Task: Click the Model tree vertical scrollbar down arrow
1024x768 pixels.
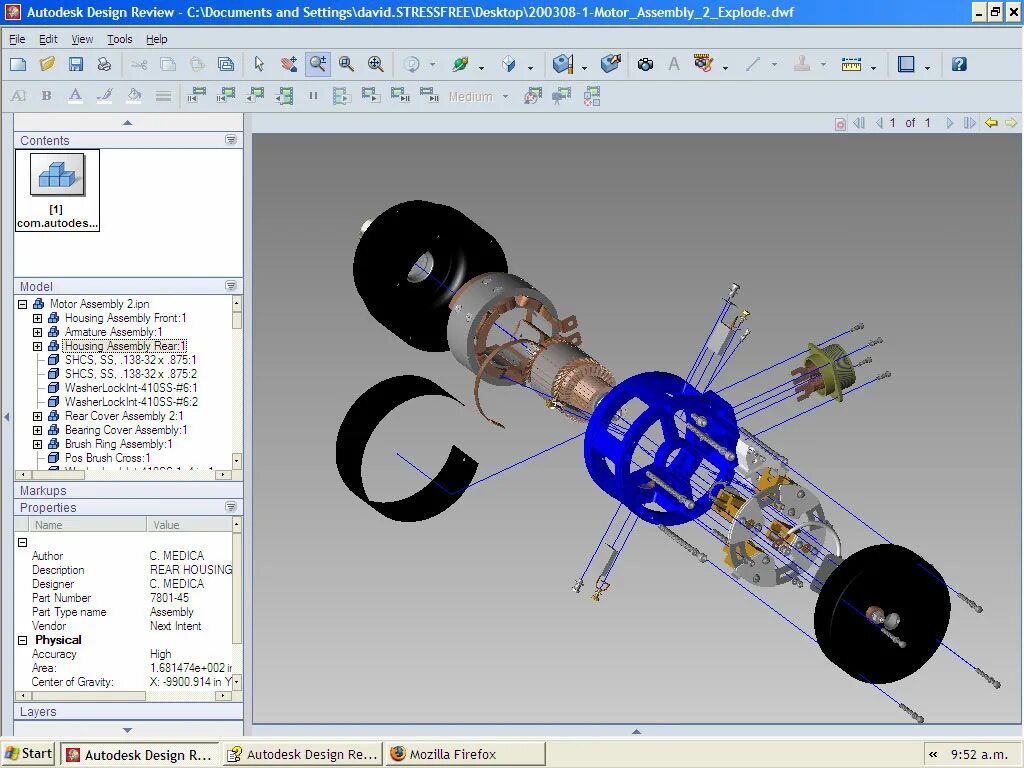Action: (x=236, y=461)
